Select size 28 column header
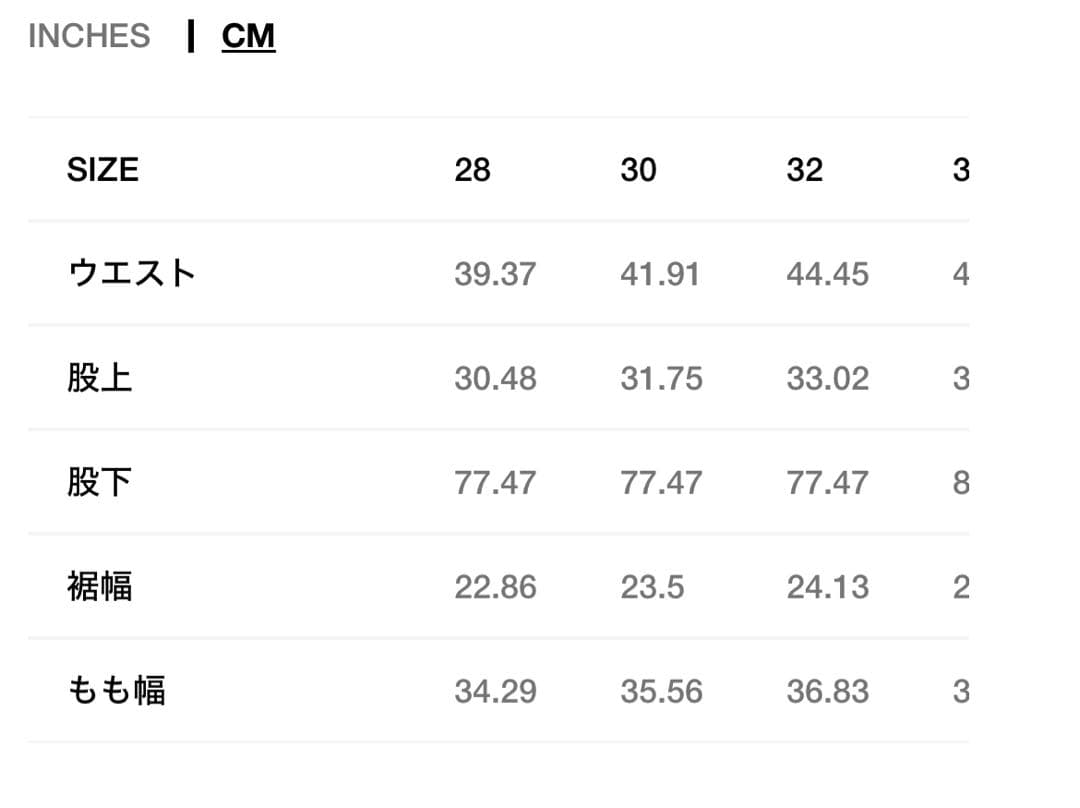The width and height of the screenshot is (1080, 808). point(472,170)
